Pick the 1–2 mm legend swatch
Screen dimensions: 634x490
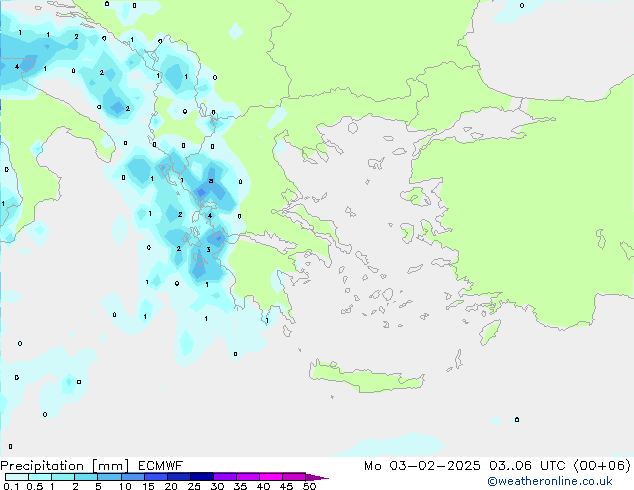click(x=63, y=477)
